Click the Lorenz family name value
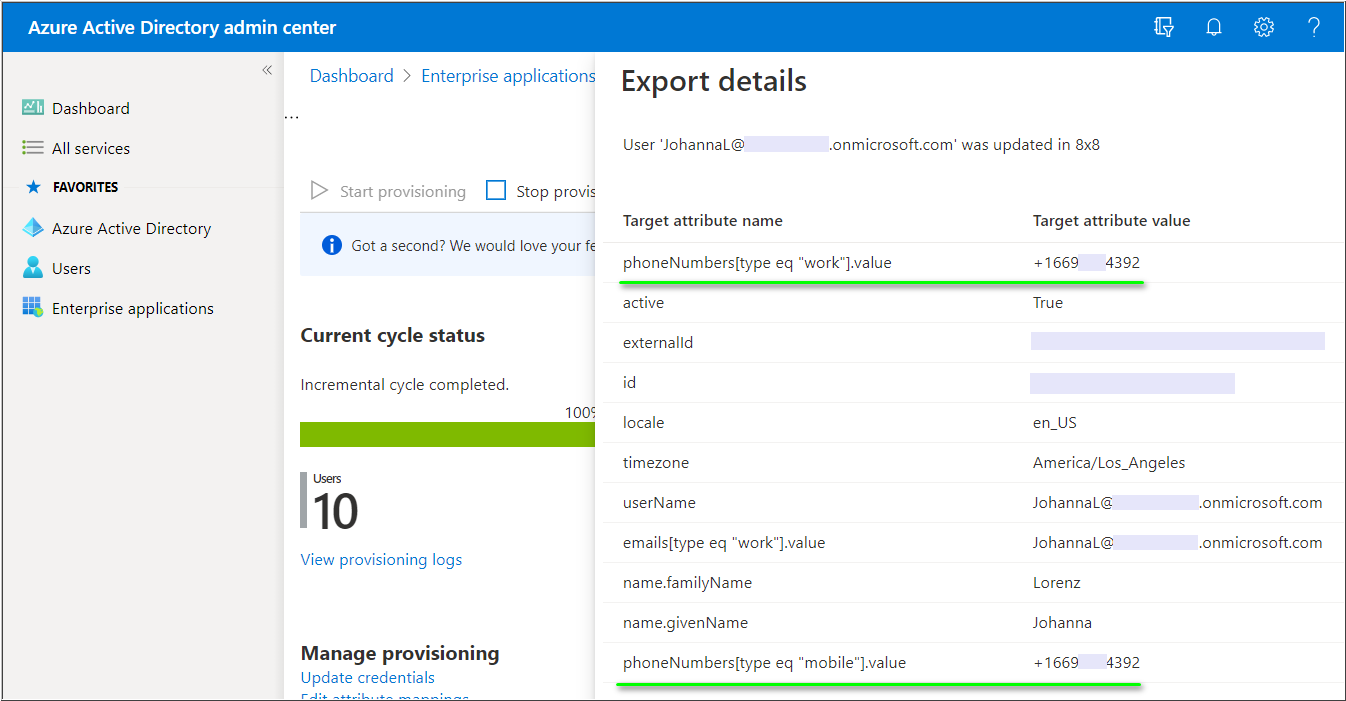Viewport: 1346px width, 701px height. click(x=1057, y=583)
